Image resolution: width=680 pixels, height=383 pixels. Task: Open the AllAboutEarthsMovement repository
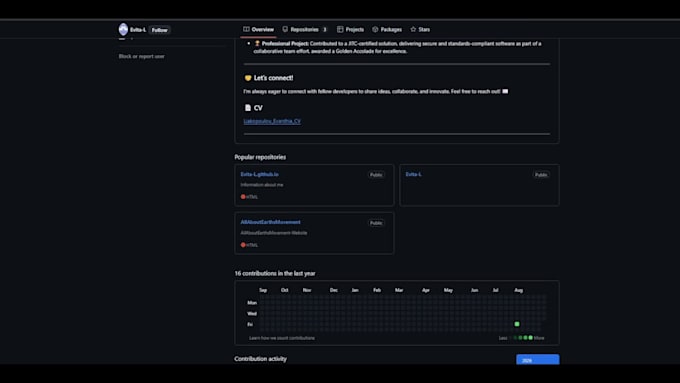(270, 222)
